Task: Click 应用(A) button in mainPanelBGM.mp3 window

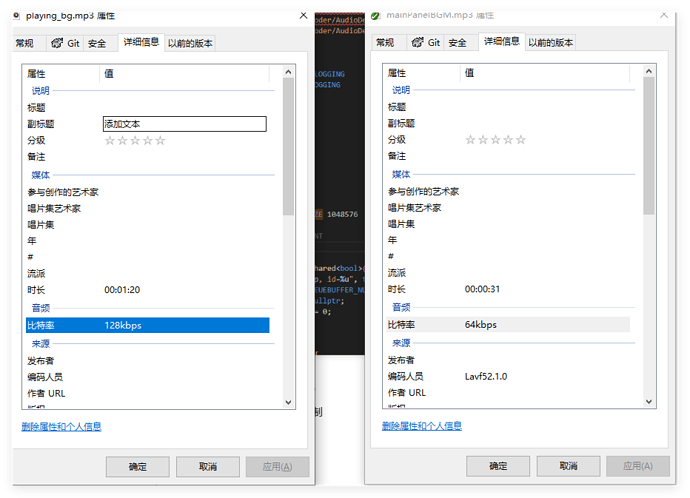Action: tap(638, 466)
